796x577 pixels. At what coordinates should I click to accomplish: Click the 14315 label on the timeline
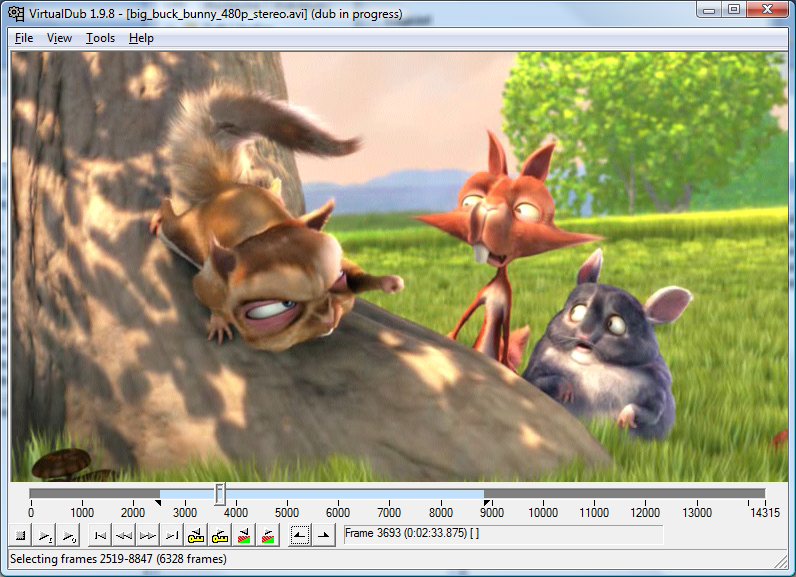pyautogui.click(x=765, y=513)
